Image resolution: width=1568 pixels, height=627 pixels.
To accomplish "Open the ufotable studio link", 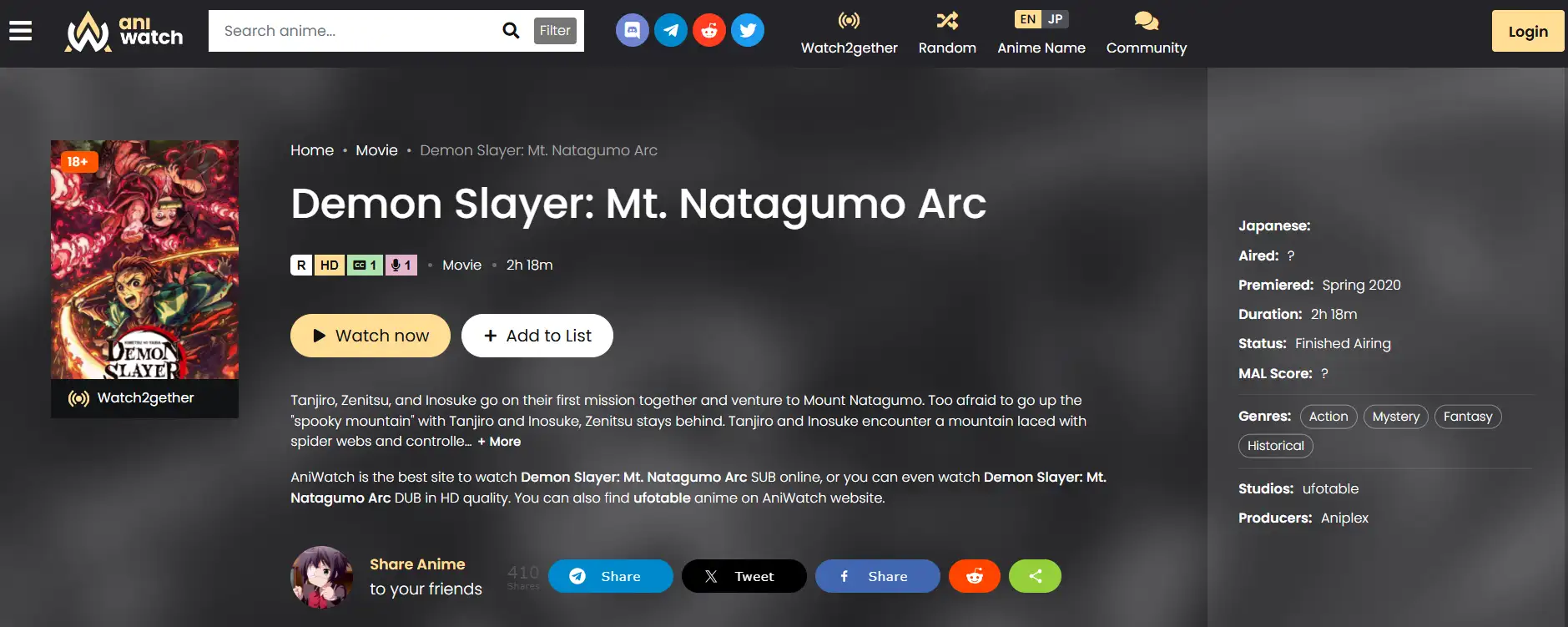I will pyautogui.click(x=1330, y=488).
